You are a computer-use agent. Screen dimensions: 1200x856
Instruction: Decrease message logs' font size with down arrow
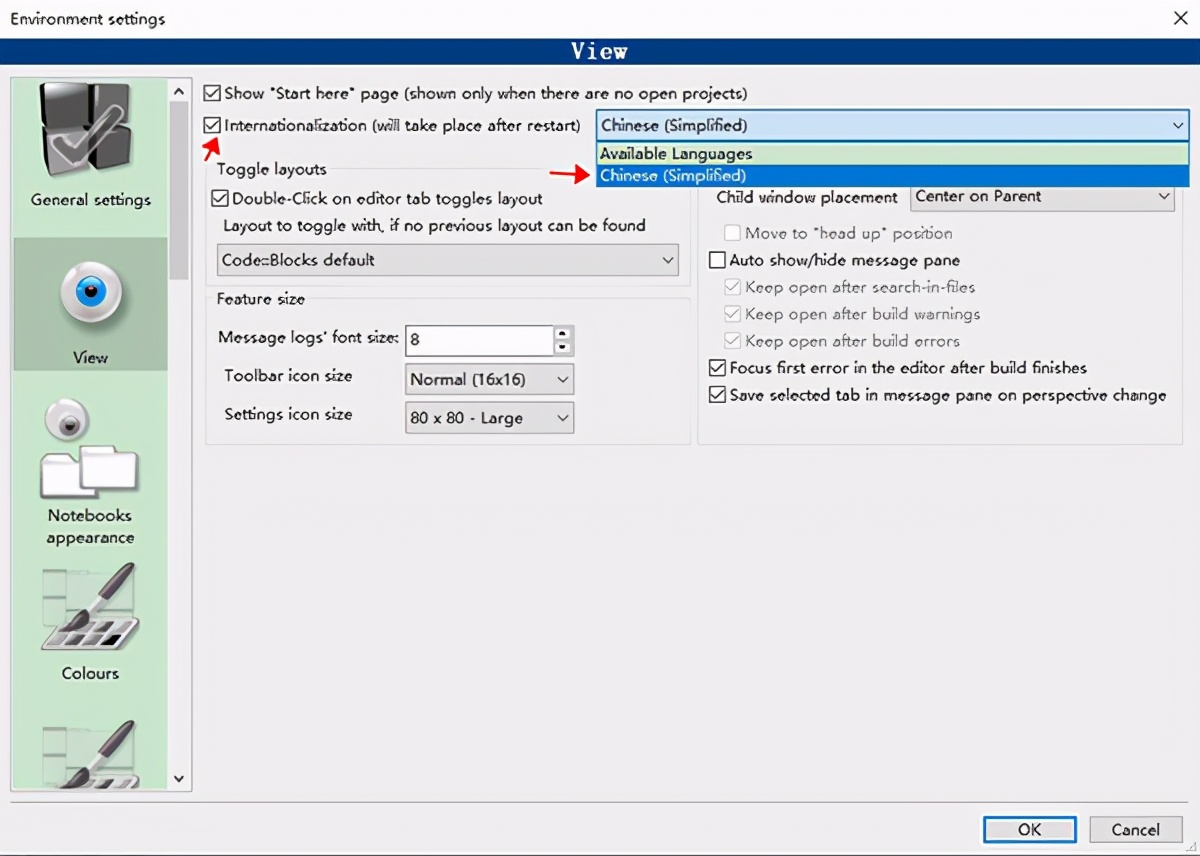563,348
